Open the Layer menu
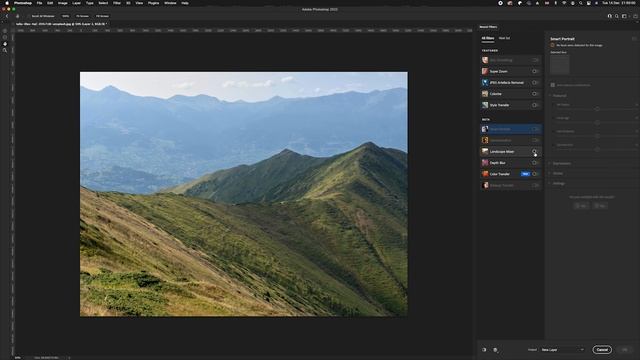This screenshot has height=360, width=640. (76, 3)
